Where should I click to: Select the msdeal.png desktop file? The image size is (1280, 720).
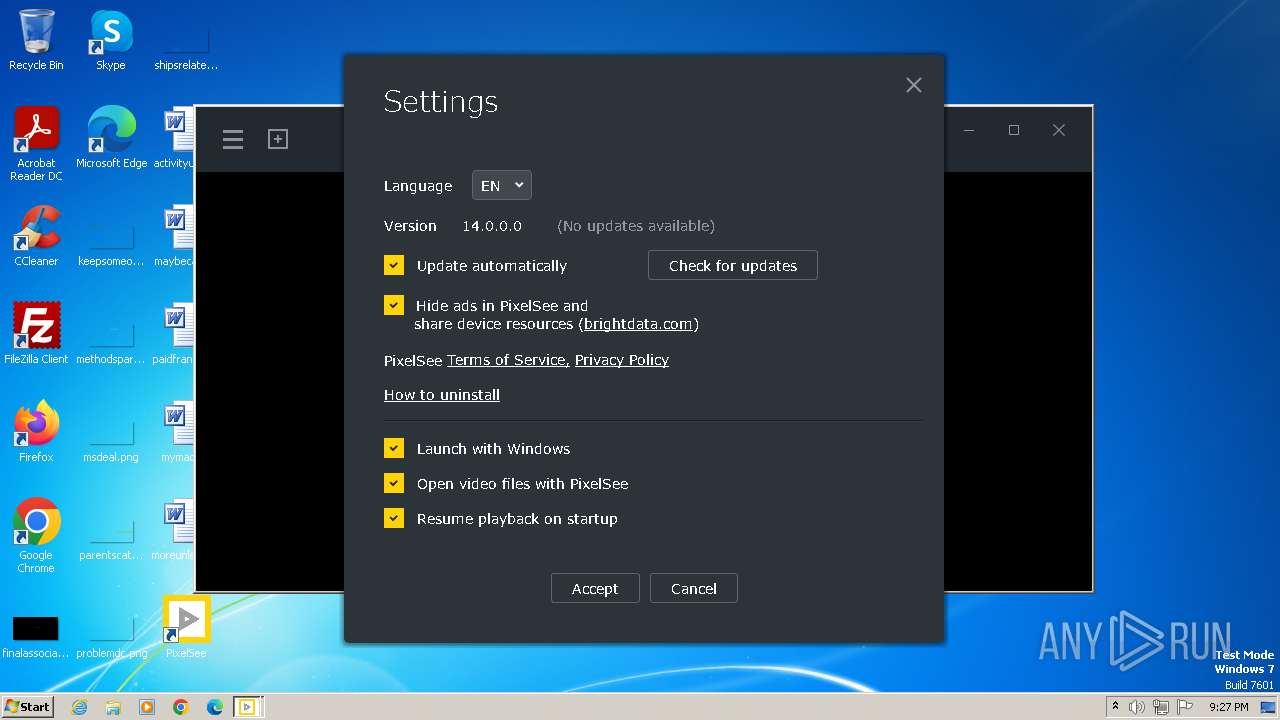111,439
